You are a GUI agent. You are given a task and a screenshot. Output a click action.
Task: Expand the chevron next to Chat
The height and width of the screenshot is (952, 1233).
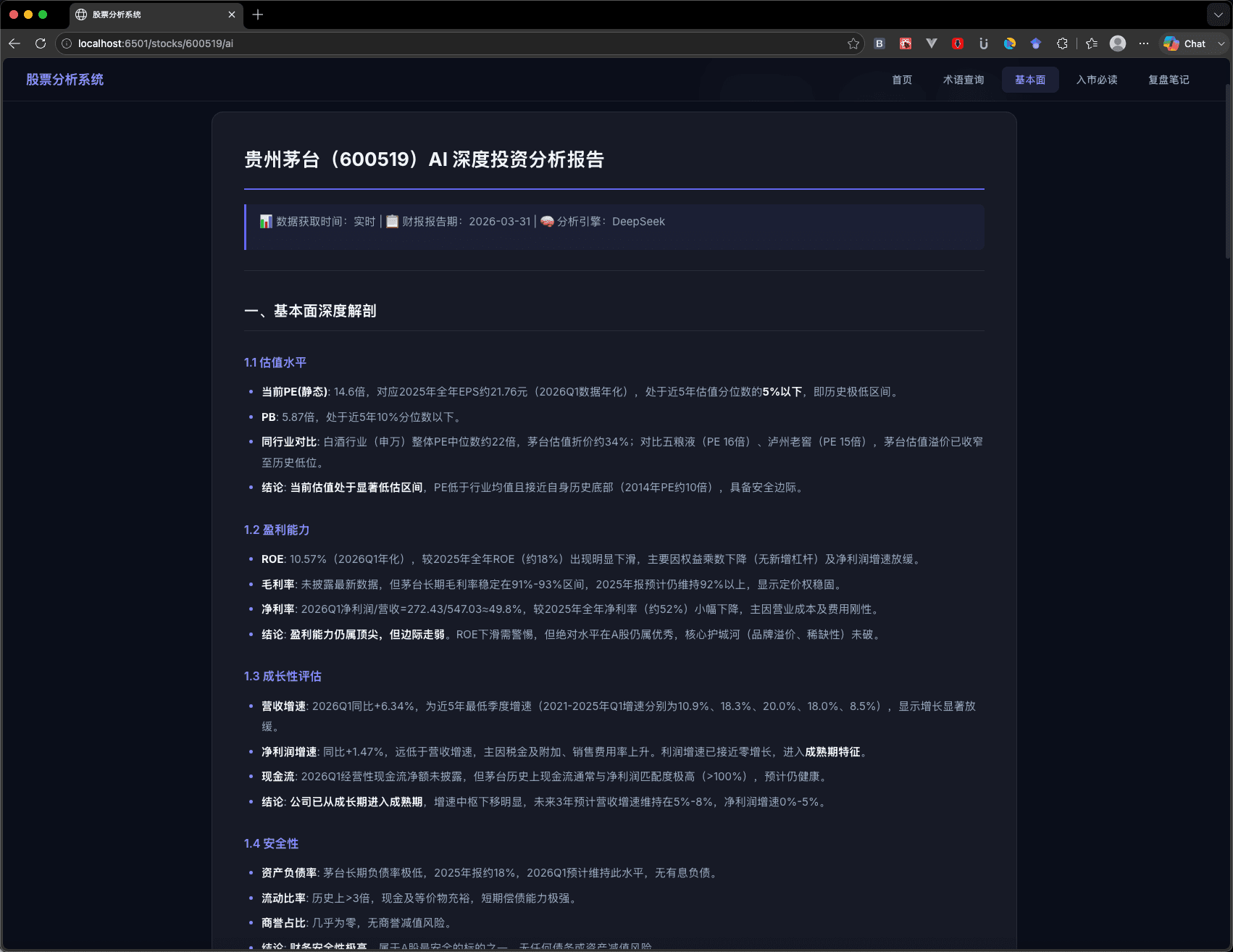(x=1221, y=43)
